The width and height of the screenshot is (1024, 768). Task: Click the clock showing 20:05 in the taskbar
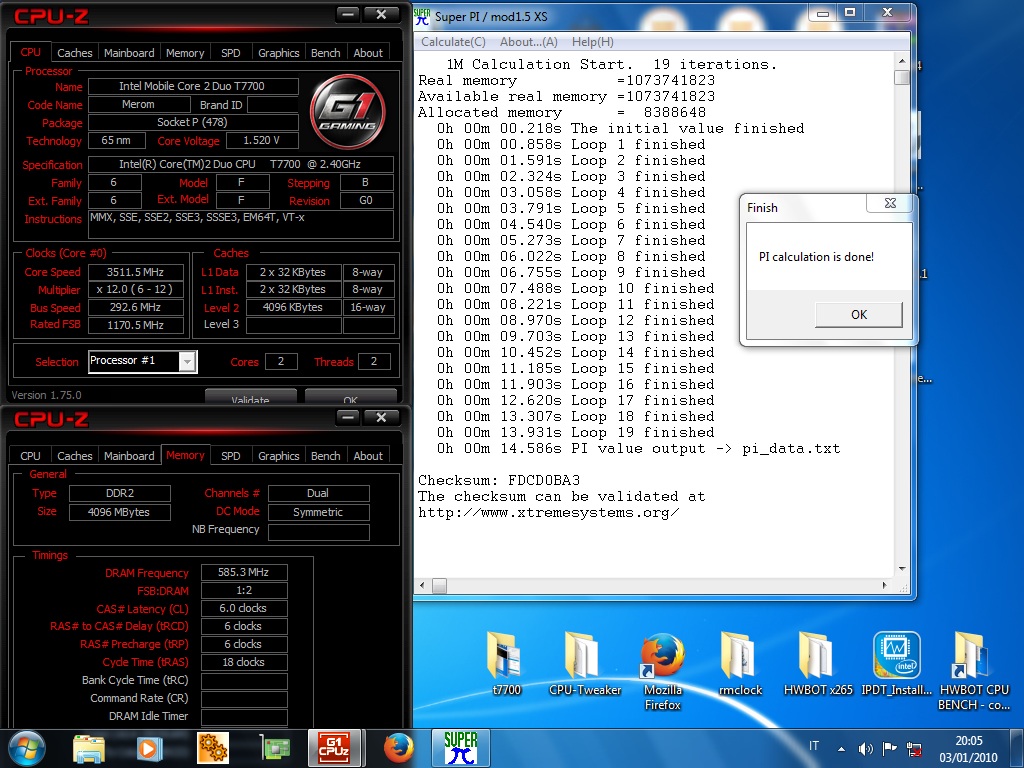(968, 741)
